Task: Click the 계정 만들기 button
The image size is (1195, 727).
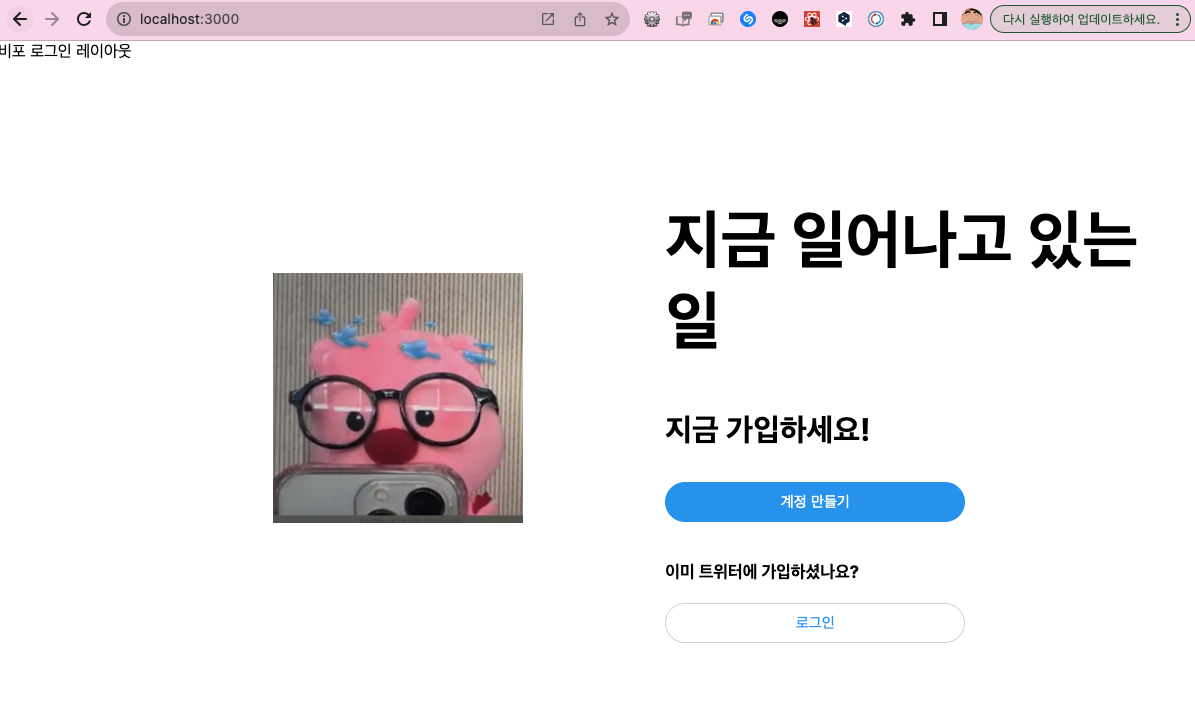Action: tap(815, 501)
